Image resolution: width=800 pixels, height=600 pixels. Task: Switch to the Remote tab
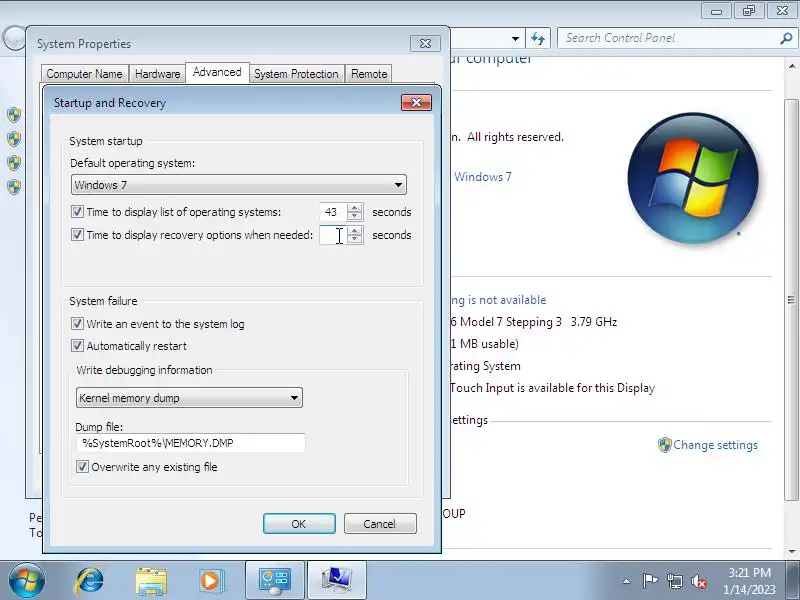(x=369, y=74)
